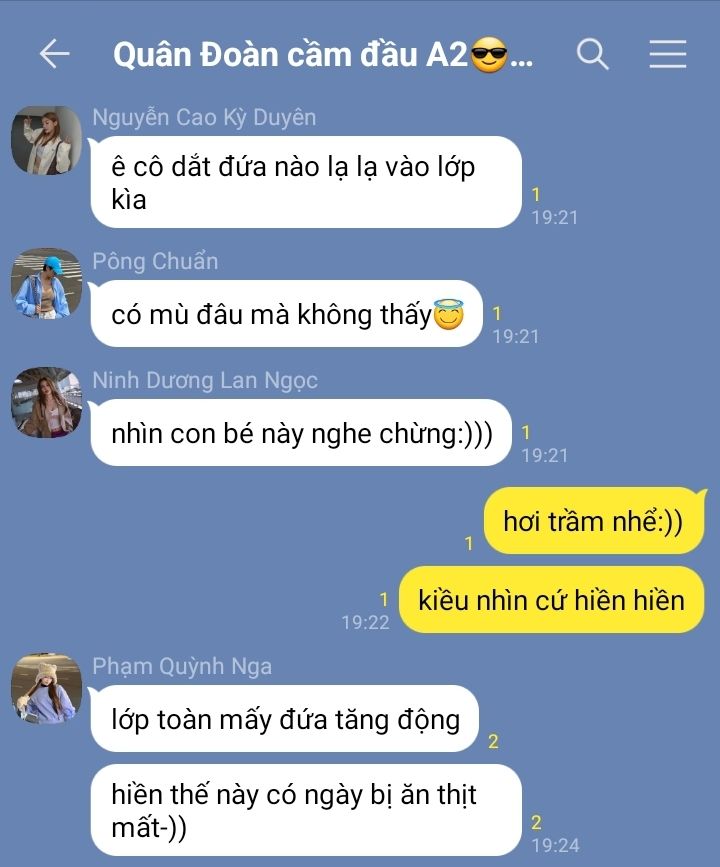View Ninh Dương Lan Ngọc's avatar
The width and height of the screenshot is (720, 867).
click(x=46, y=403)
